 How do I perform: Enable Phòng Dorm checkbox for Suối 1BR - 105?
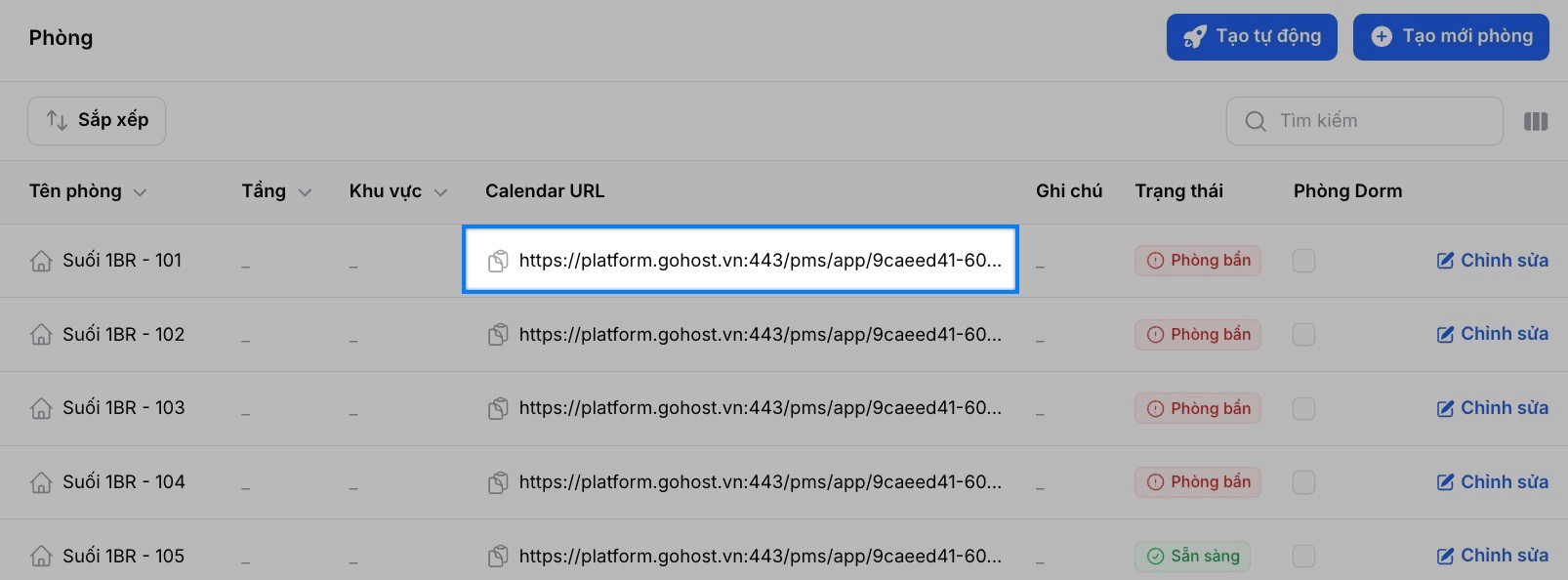coord(1303,557)
